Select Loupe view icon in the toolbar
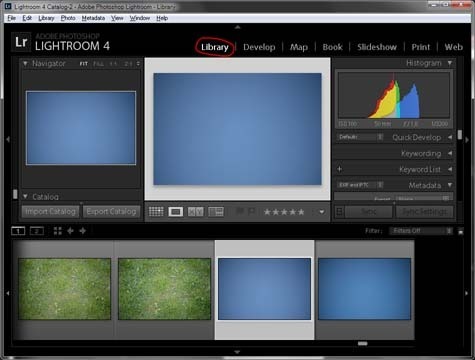475x360 pixels. click(x=176, y=212)
